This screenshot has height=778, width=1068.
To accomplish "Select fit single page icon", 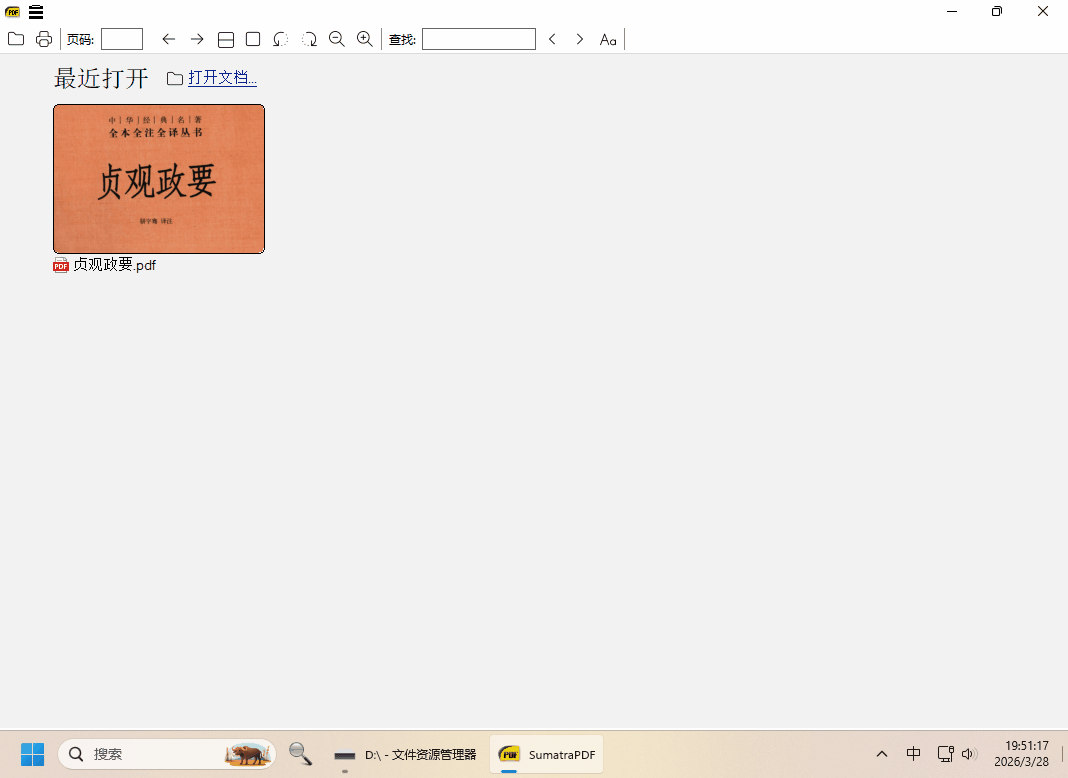I will (253, 39).
